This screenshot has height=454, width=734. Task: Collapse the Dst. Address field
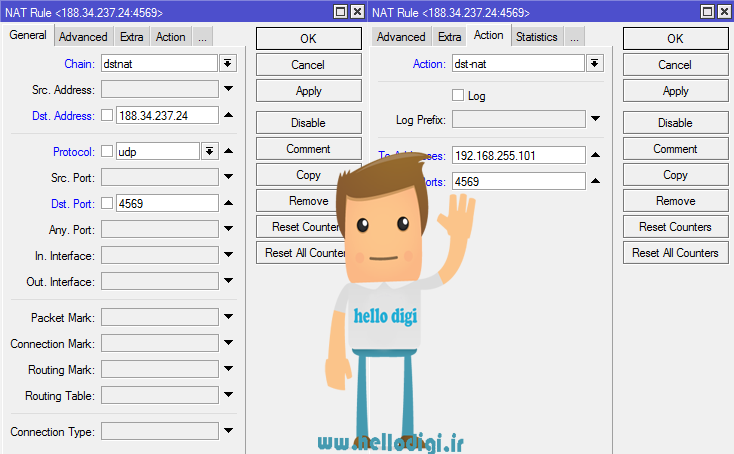(x=228, y=115)
